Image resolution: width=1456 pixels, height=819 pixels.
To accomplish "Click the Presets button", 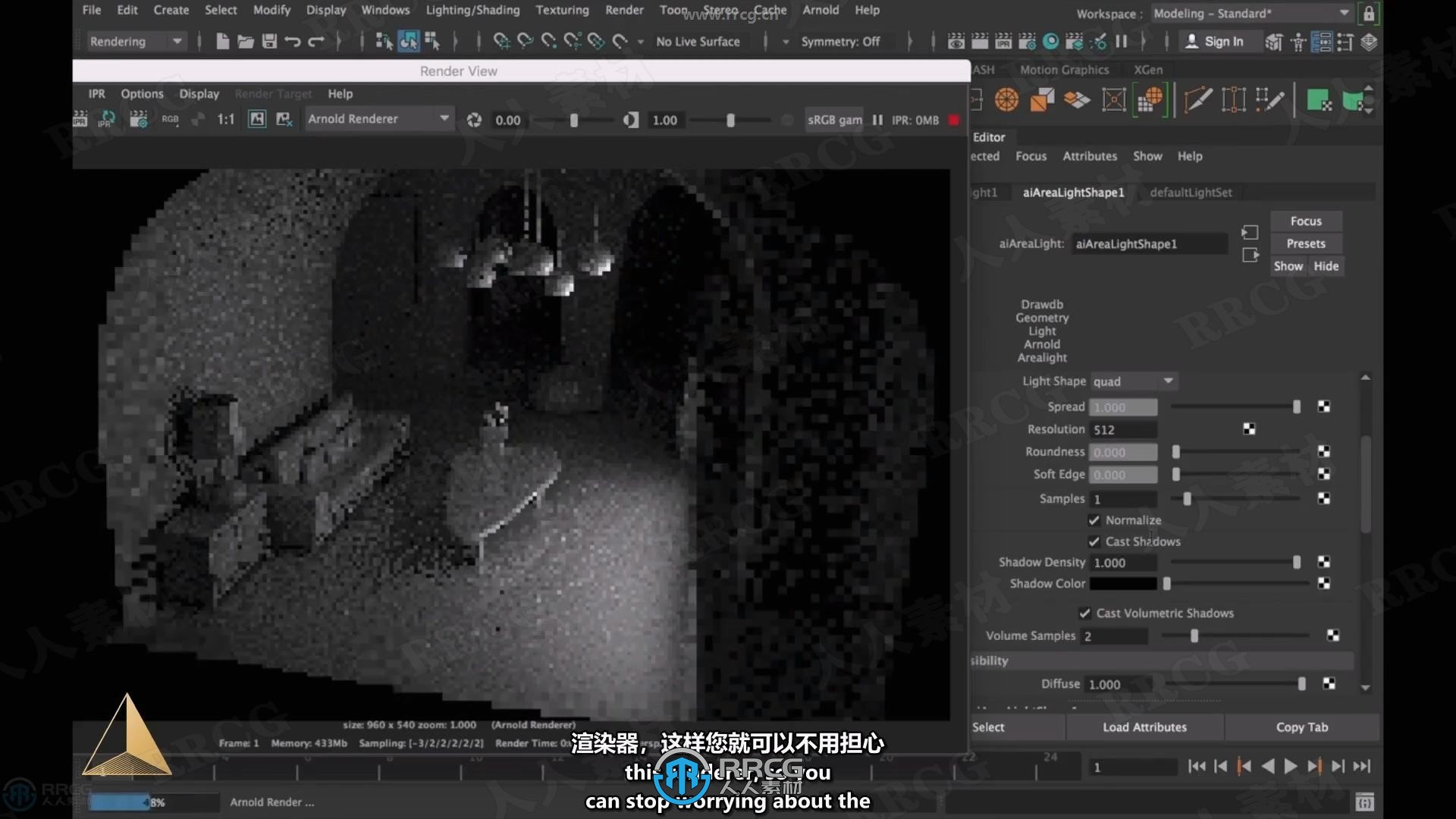I will point(1306,243).
